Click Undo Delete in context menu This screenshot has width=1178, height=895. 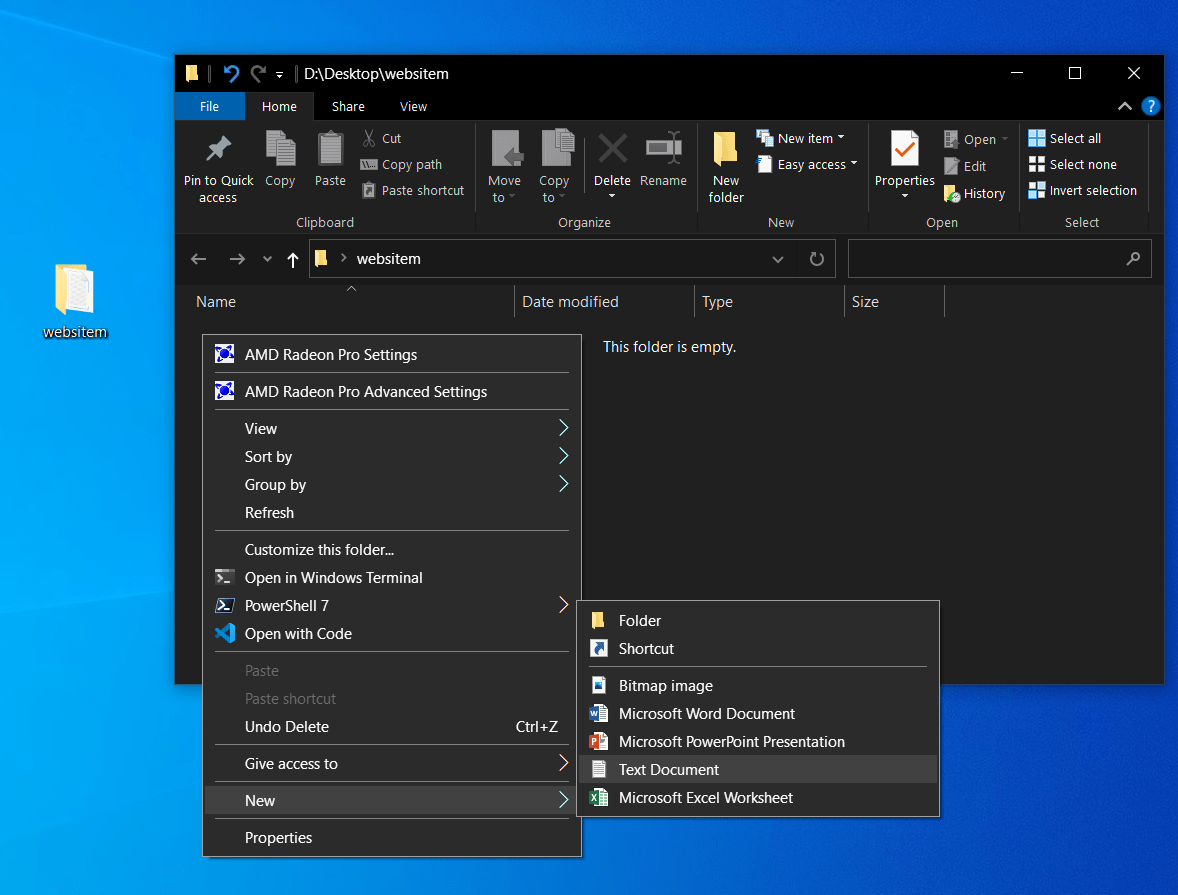(x=392, y=727)
